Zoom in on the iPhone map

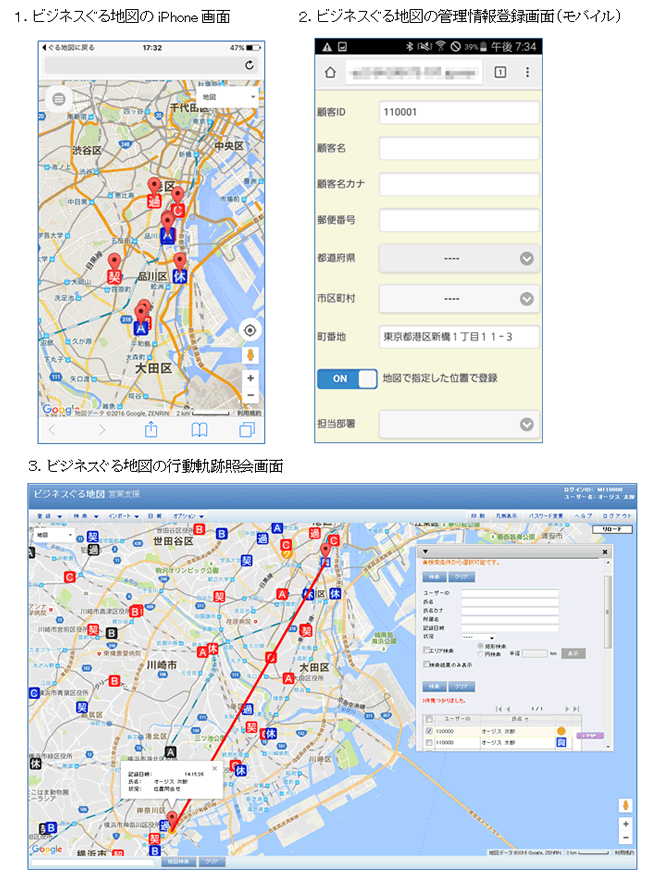pyautogui.click(x=250, y=378)
